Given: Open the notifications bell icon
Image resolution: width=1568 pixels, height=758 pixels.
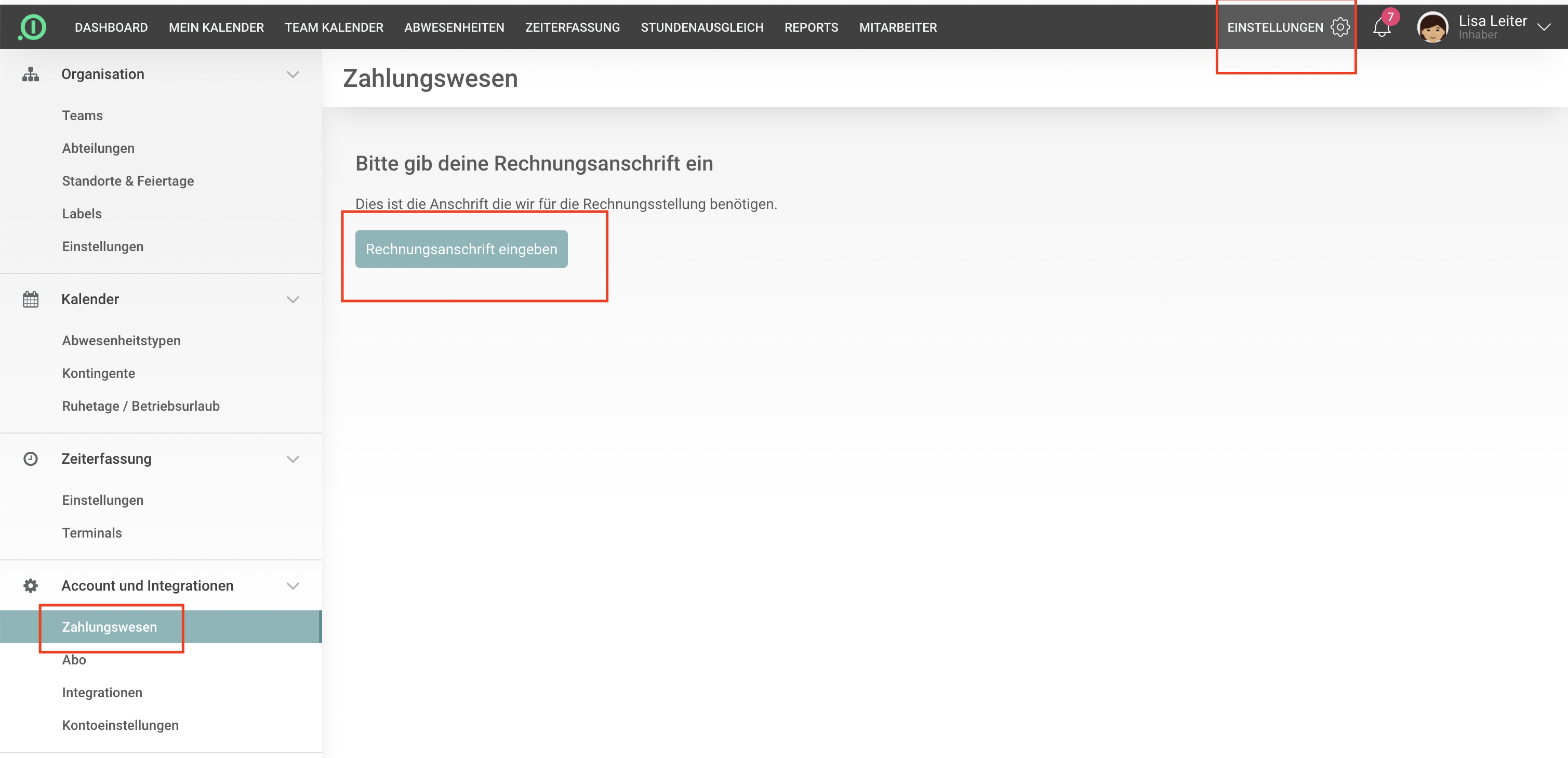Looking at the screenshot, I should [1381, 28].
